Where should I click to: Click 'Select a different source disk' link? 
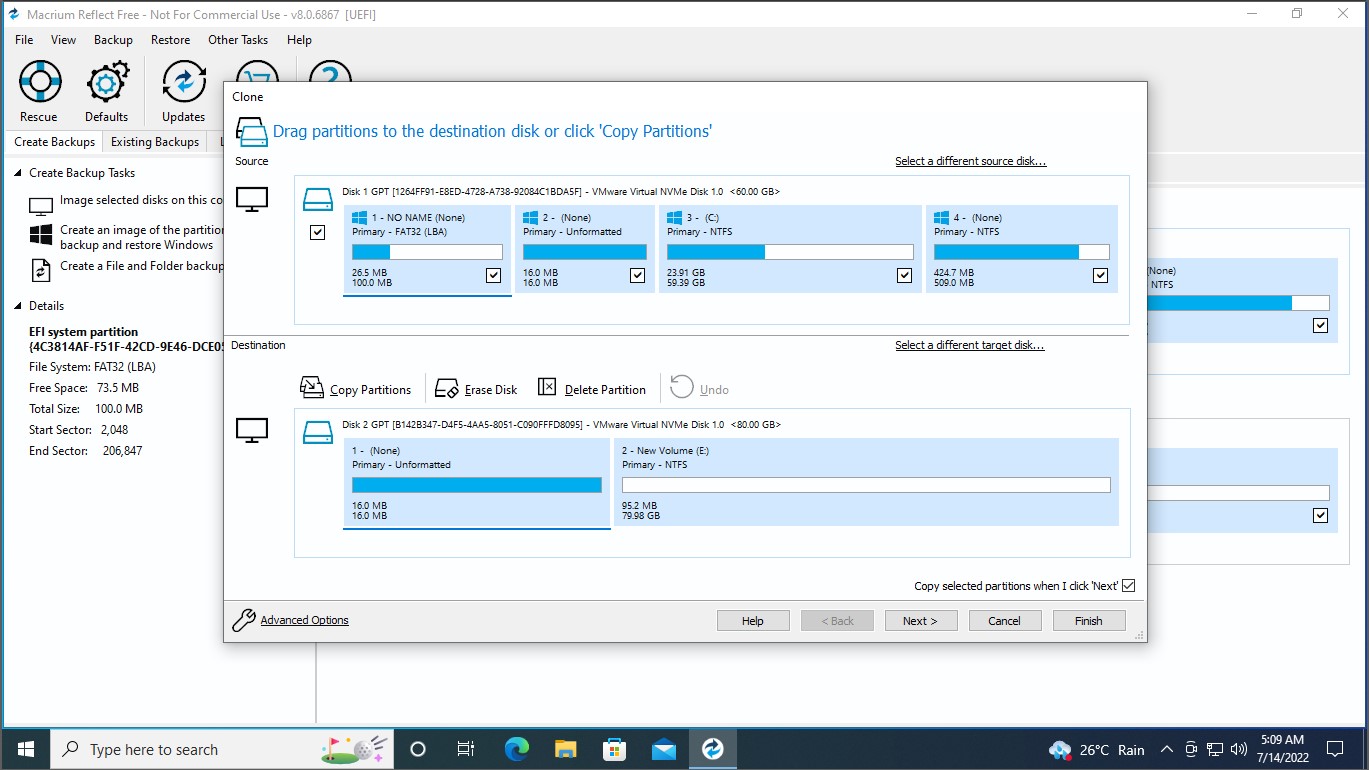(x=971, y=161)
